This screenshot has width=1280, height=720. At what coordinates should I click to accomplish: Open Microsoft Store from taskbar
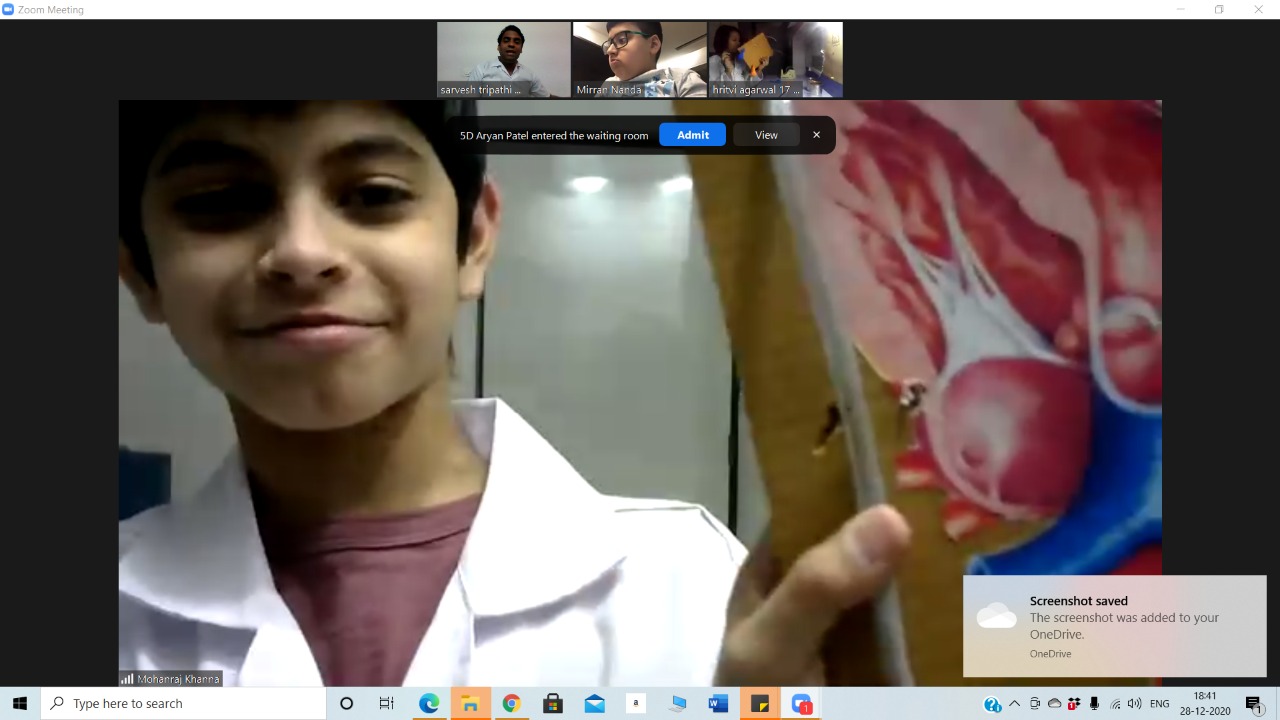(553, 703)
